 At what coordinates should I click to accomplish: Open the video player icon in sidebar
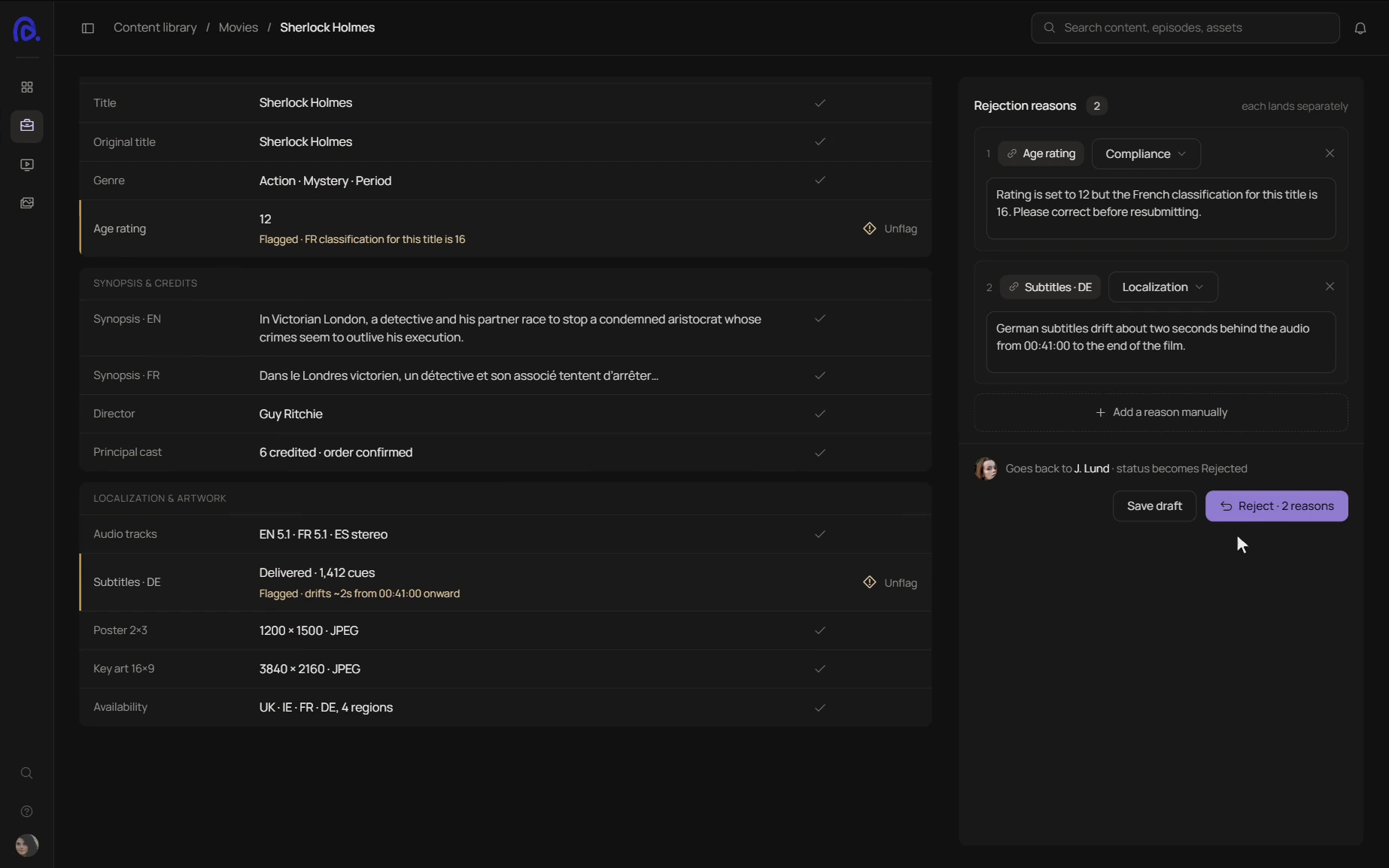coord(27,165)
